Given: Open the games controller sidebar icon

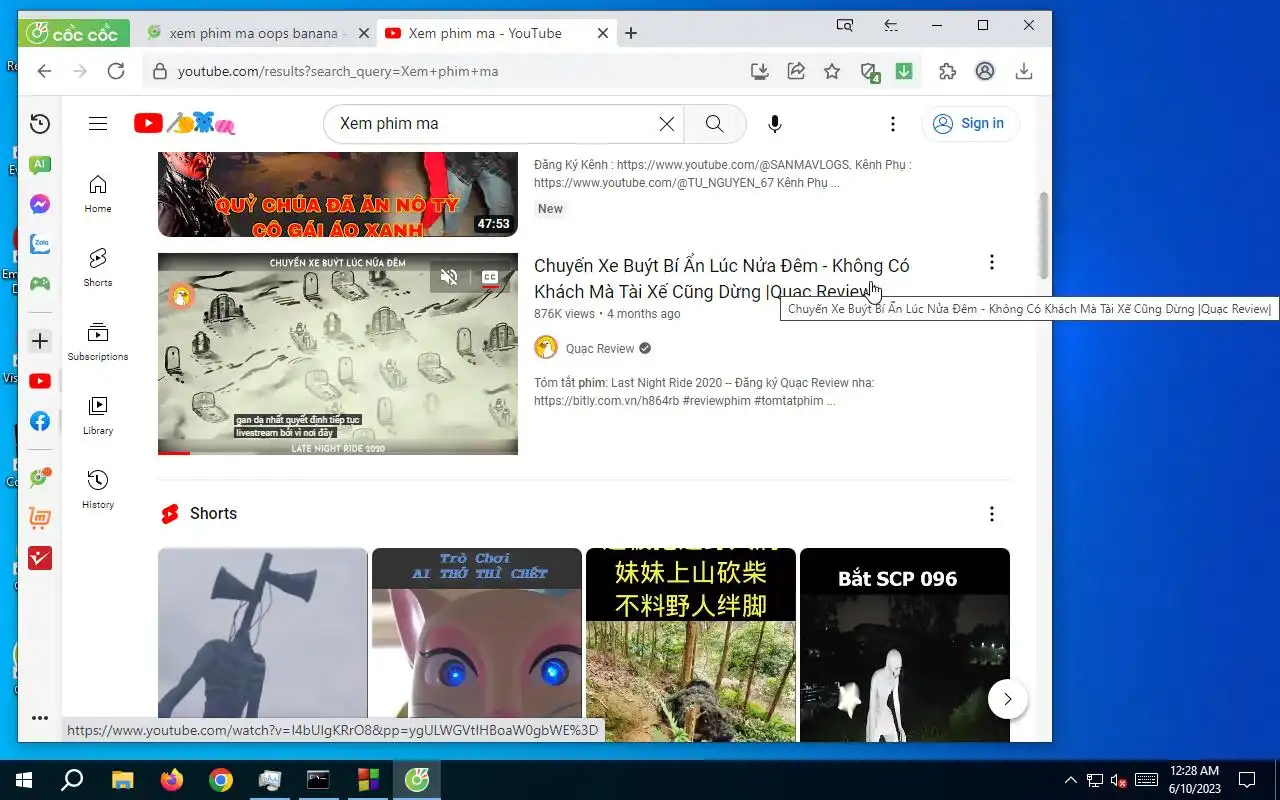Looking at the screenshot, I should (x=40, y=283).
